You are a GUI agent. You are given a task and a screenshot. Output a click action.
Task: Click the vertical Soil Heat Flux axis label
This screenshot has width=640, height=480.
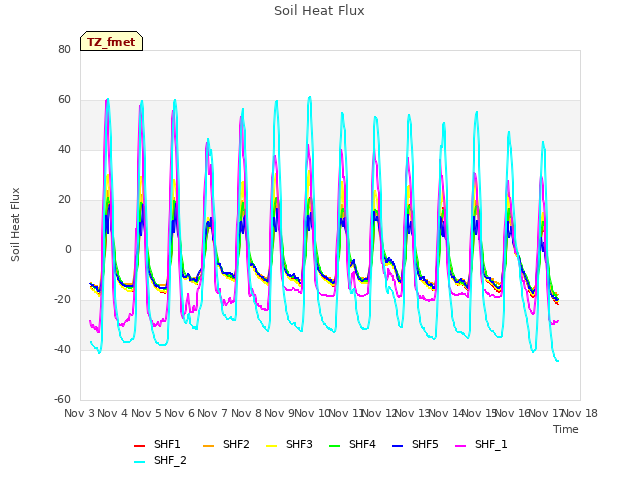pos(15,224)
